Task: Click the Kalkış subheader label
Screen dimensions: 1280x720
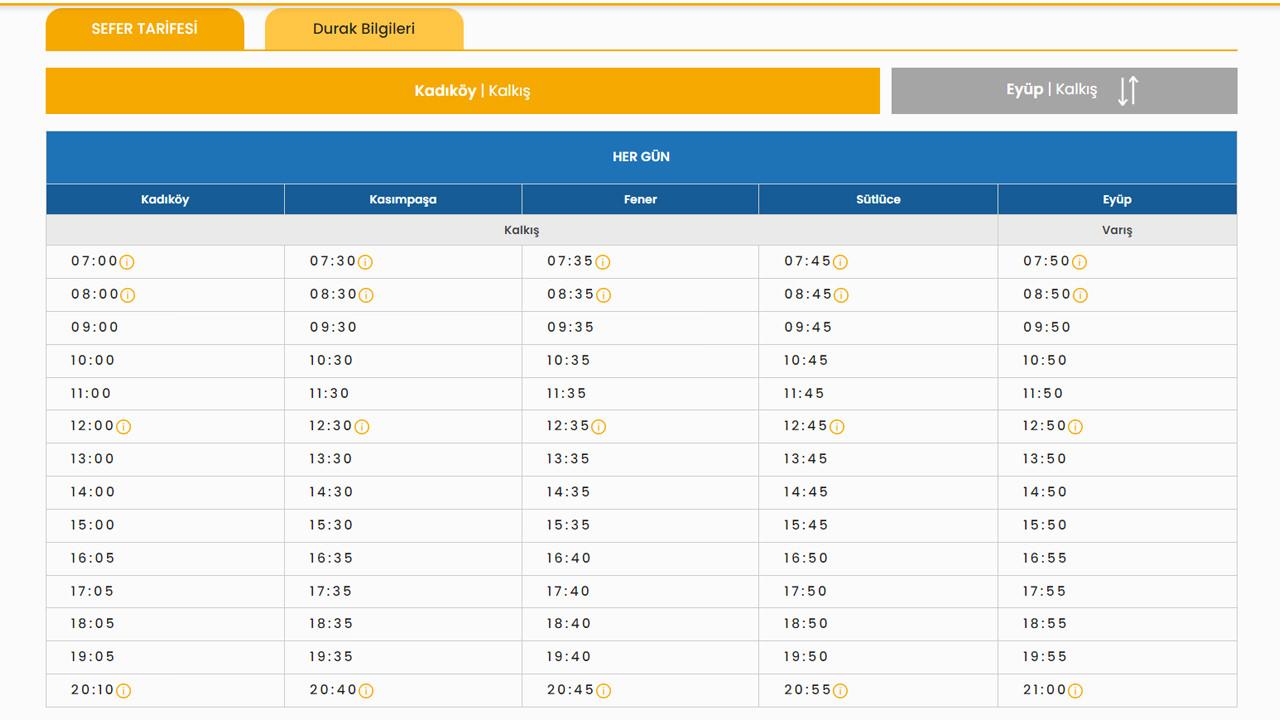Action: (x=521, y=230)
